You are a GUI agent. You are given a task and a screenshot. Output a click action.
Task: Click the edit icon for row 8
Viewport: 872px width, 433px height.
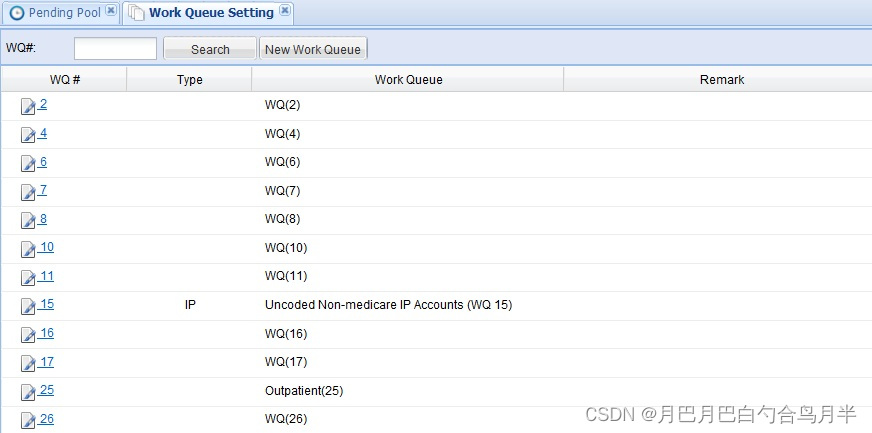tap(28, 221)
